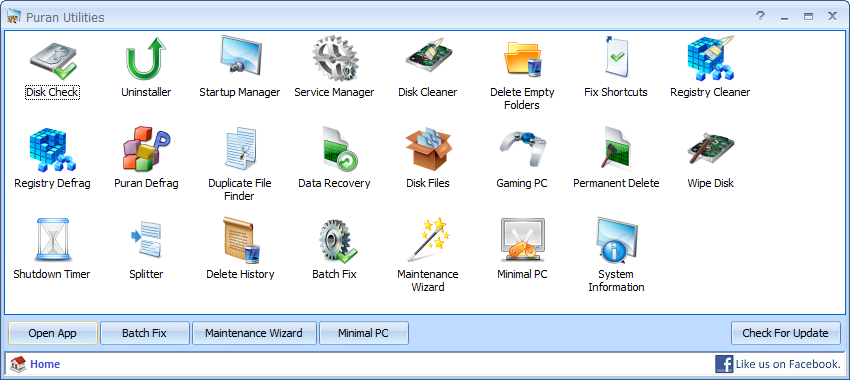This screenshot has height=380, width=850.
Task: Choose the Service Manager gear icon
Action: tap(334, 59)
